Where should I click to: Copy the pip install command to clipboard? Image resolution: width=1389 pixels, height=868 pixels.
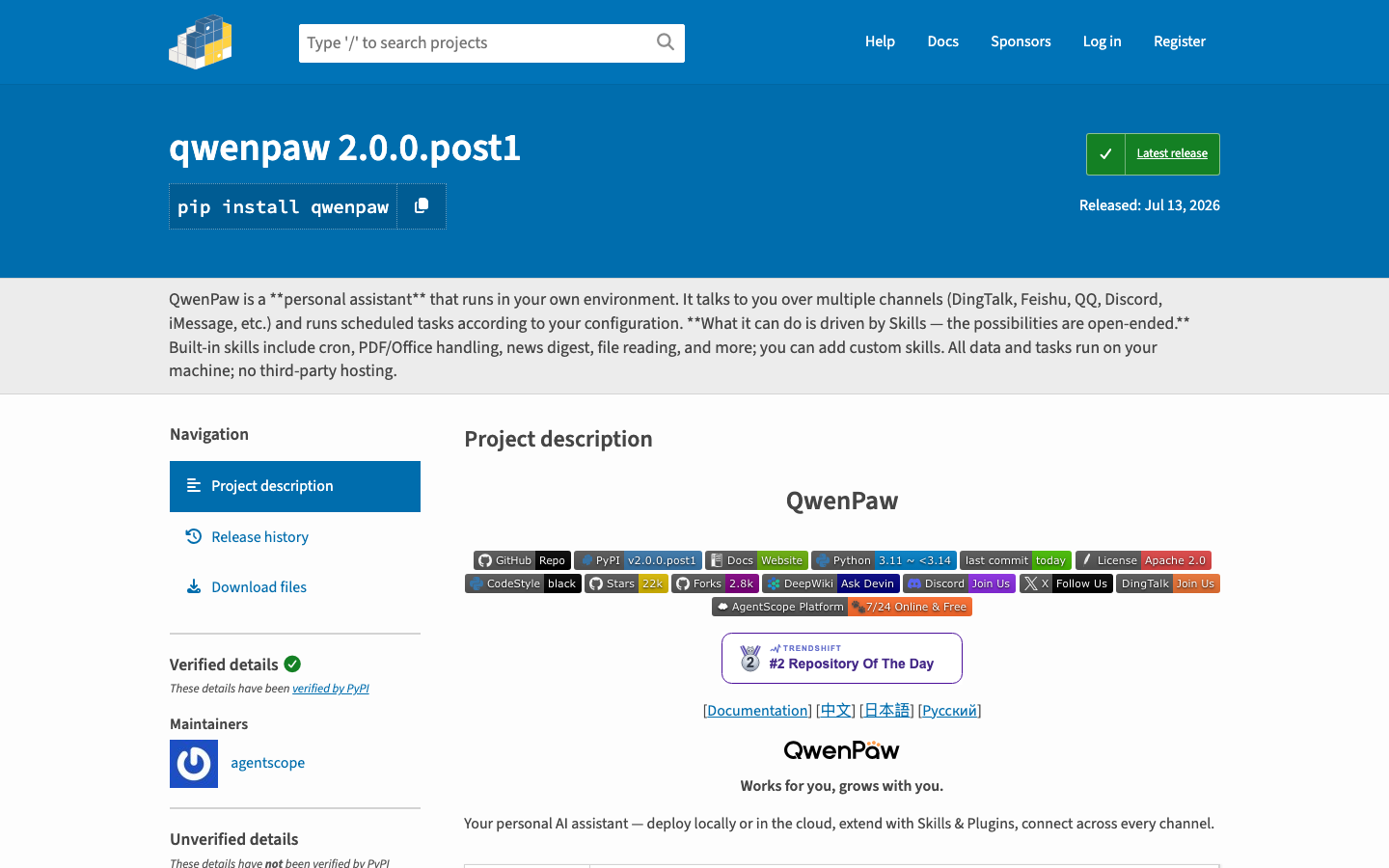coord(422,206)
